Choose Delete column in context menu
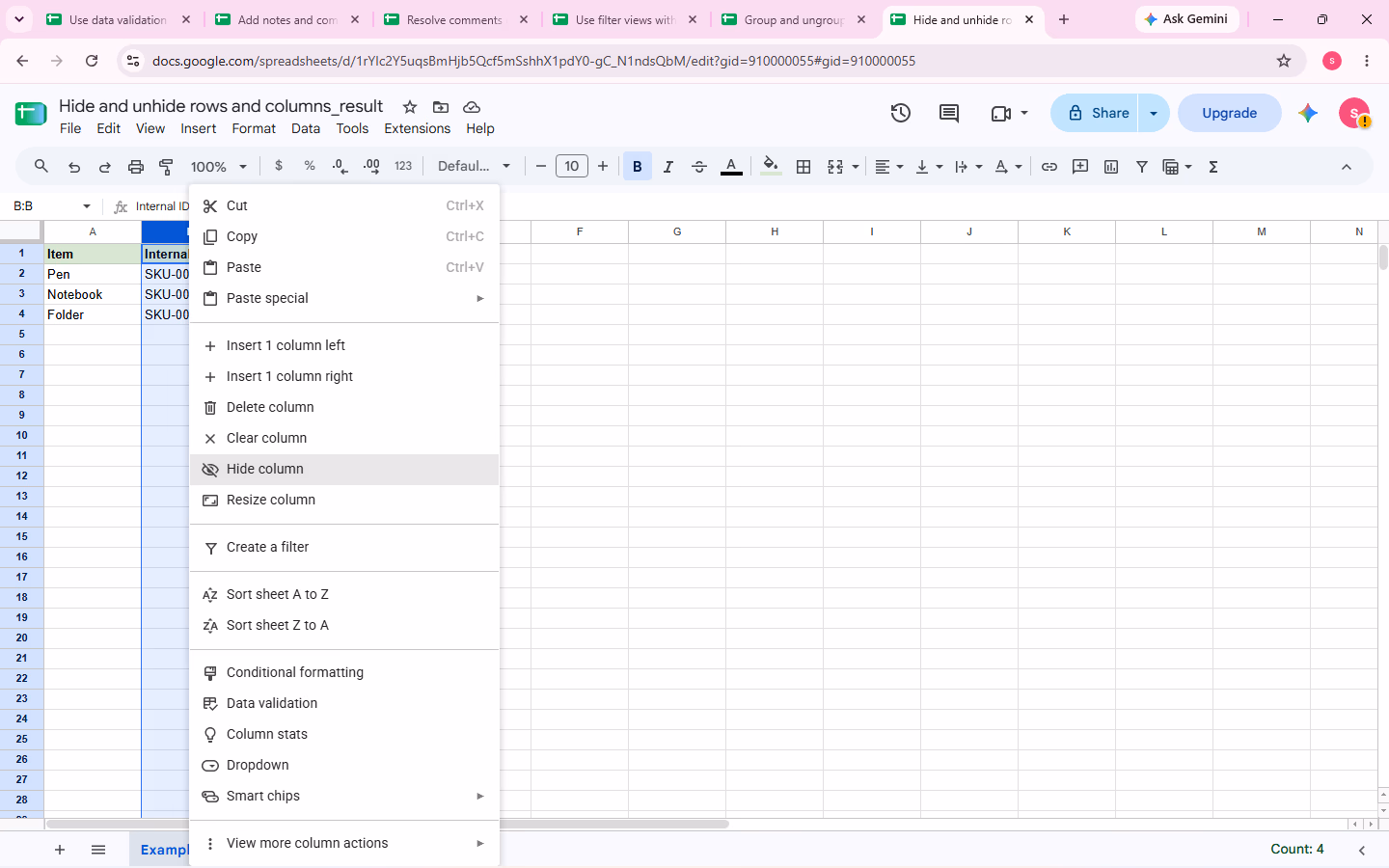This screenshot has width=1389, height=868. coord(344,407)
